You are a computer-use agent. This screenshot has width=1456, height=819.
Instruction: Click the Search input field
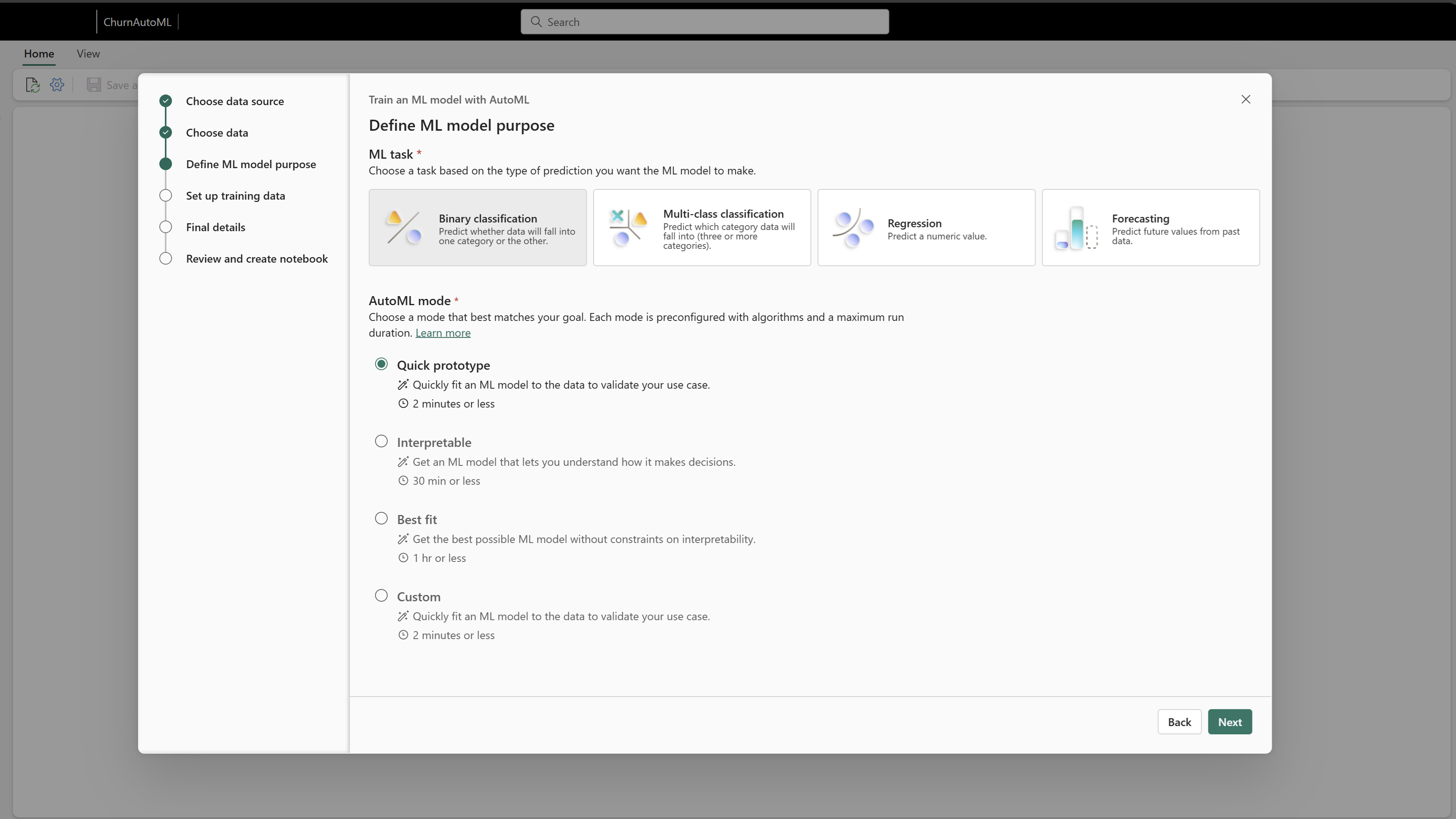point(704,22)
